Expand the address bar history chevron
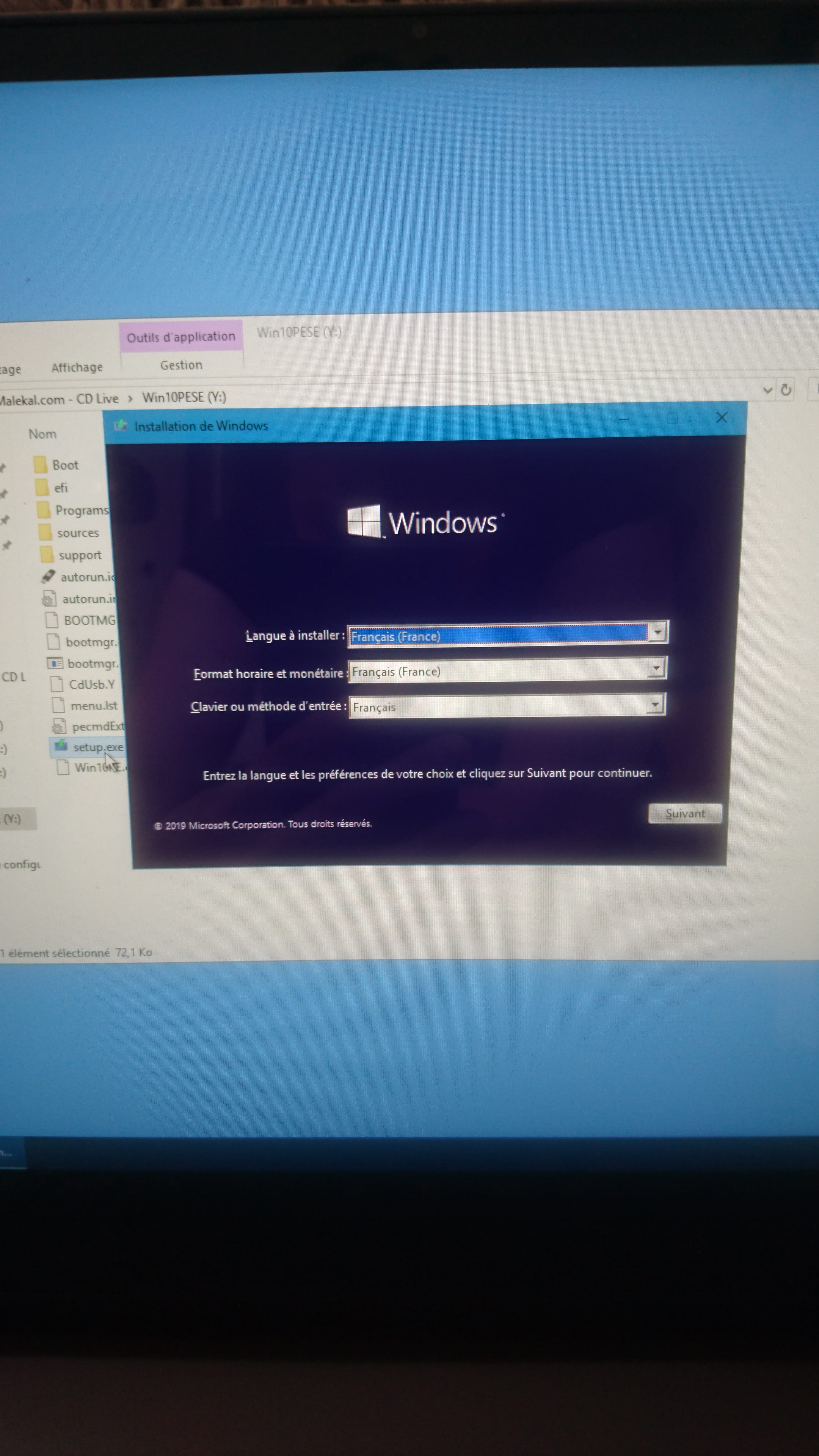The image size is (819, 1456). coord(767,390)
